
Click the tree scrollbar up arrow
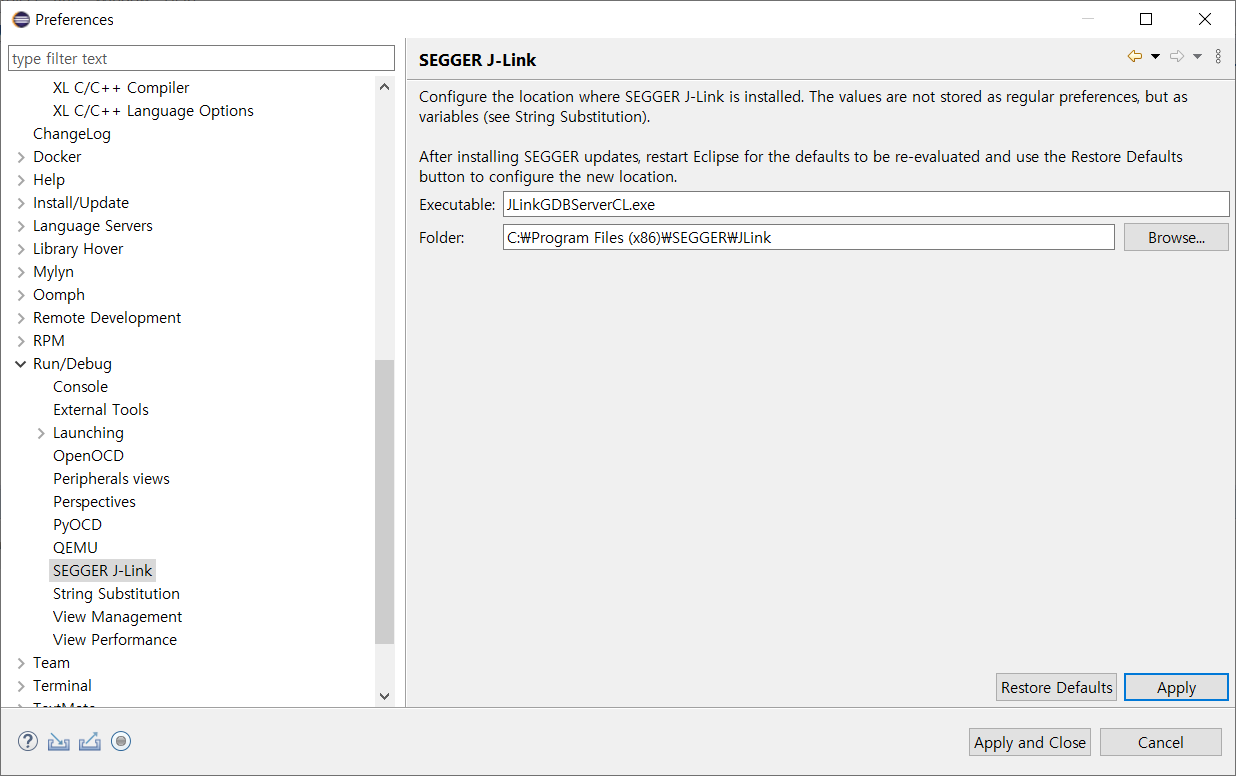385,87
